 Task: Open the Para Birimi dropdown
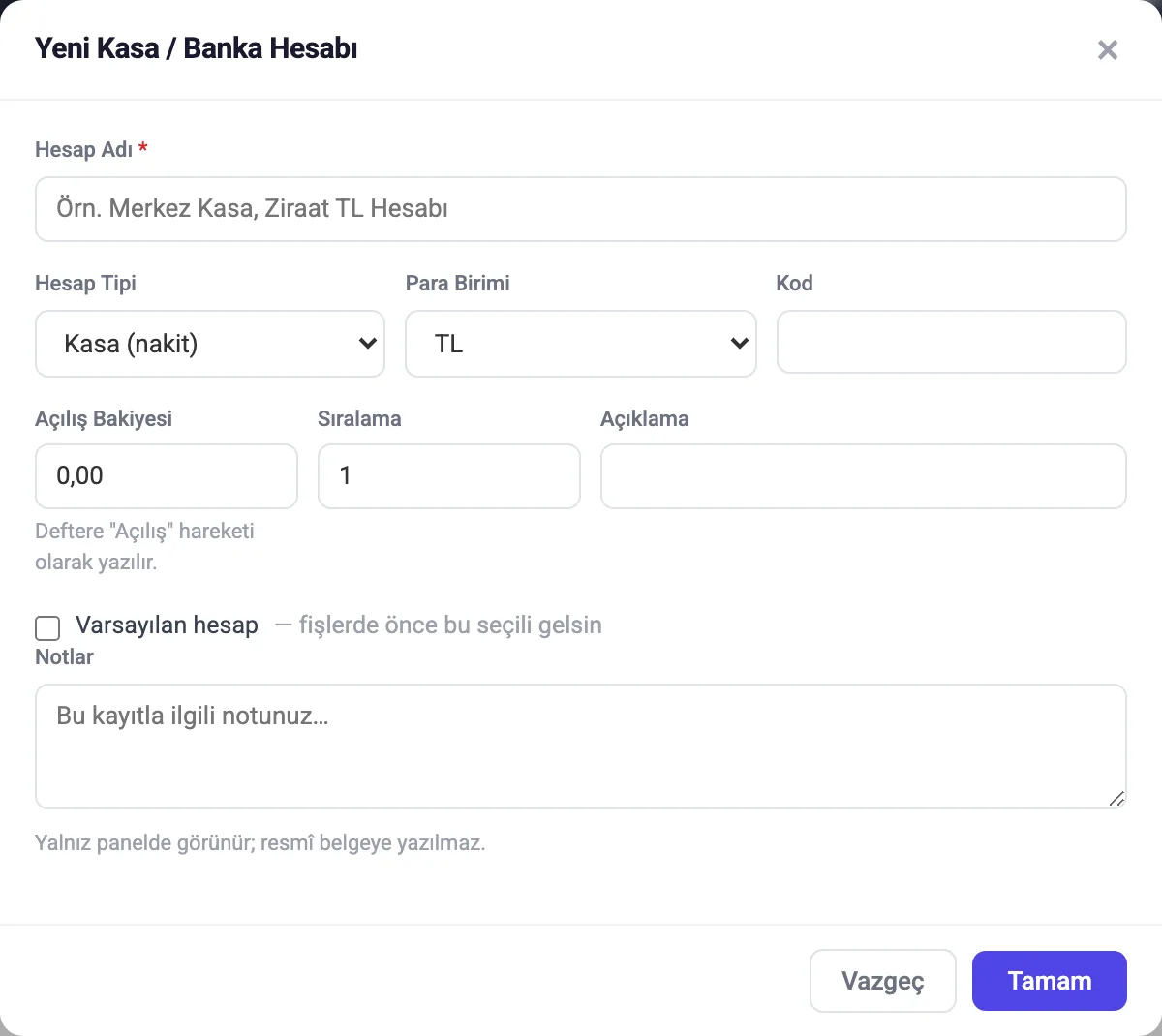(581, 344)
